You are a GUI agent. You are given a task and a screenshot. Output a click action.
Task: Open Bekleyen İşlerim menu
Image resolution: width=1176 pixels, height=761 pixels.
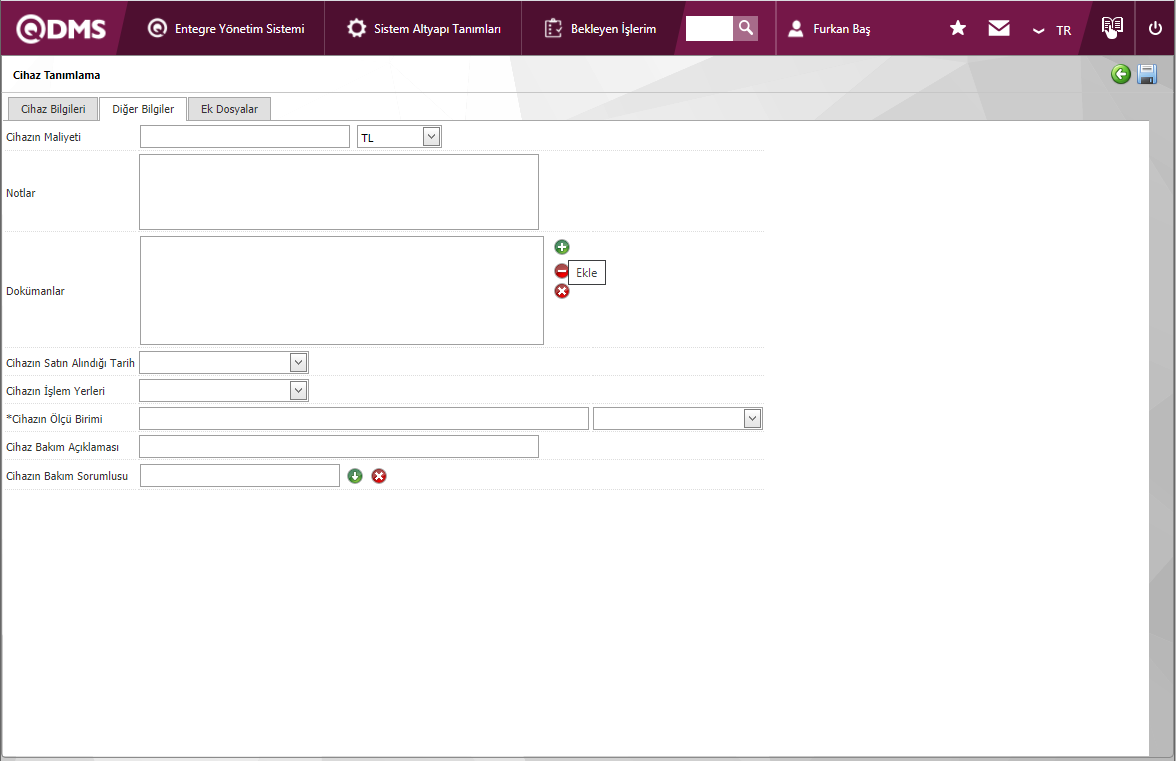click(x=600, y=28)
